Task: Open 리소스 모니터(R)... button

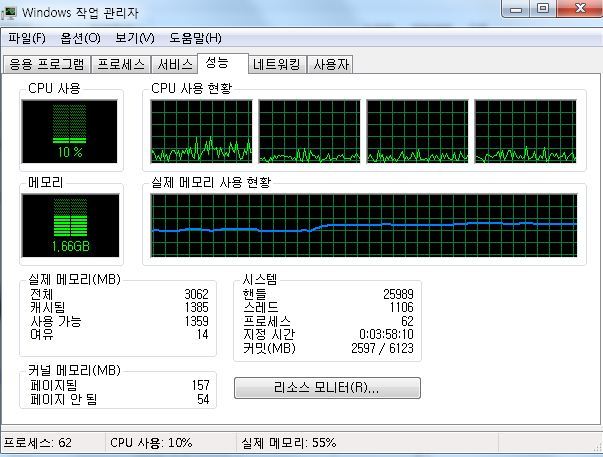Action: click(327, 388)
